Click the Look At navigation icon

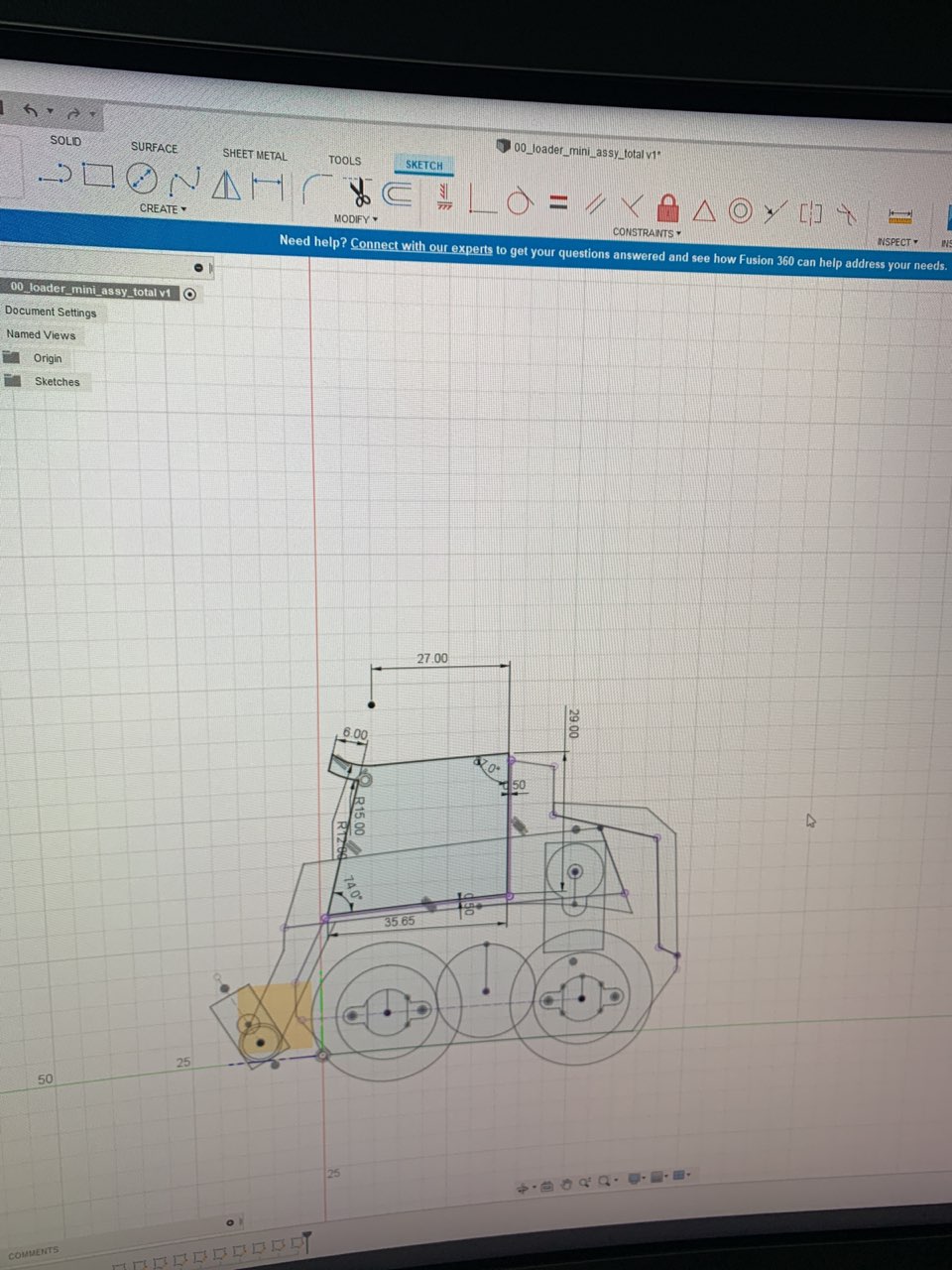(546, 1186)
